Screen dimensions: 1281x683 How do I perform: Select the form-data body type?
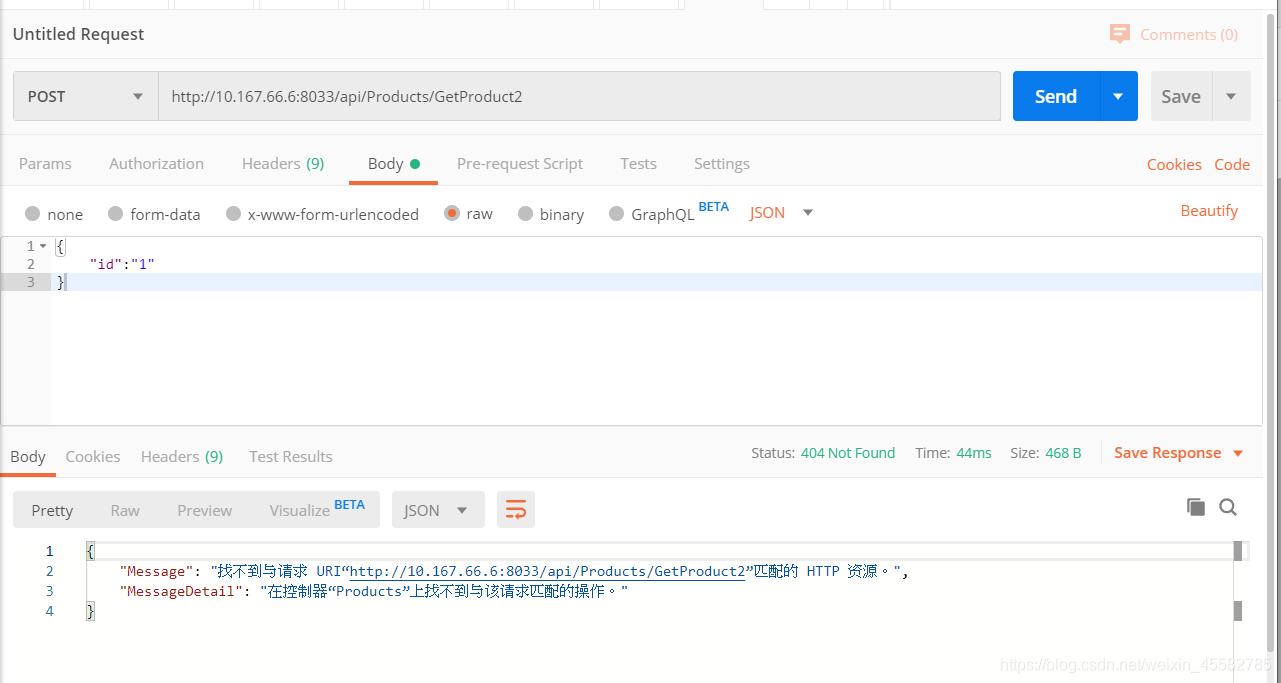click(x=115, y=213)
